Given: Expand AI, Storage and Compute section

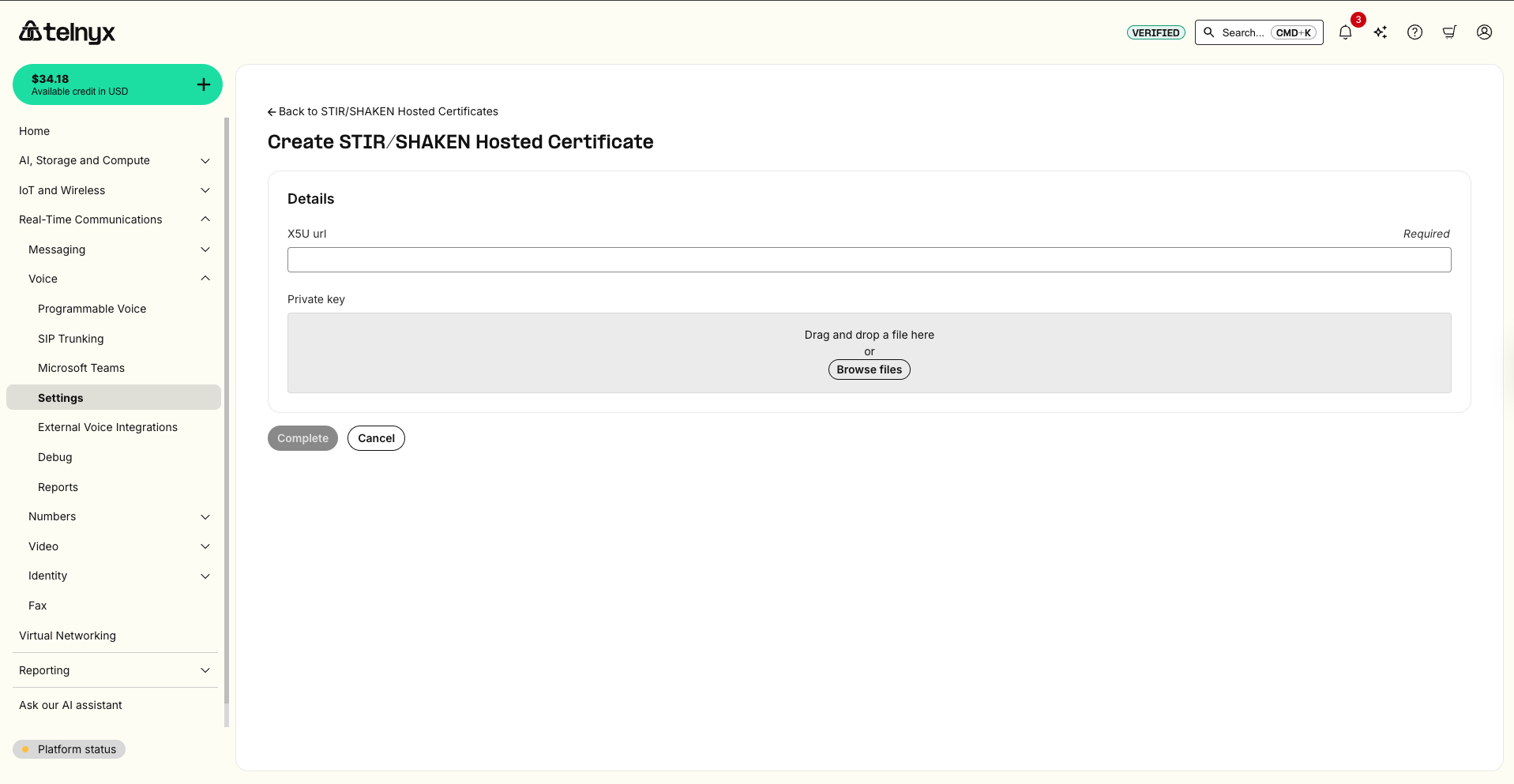Looking at the screenshot, I should 205,161.
